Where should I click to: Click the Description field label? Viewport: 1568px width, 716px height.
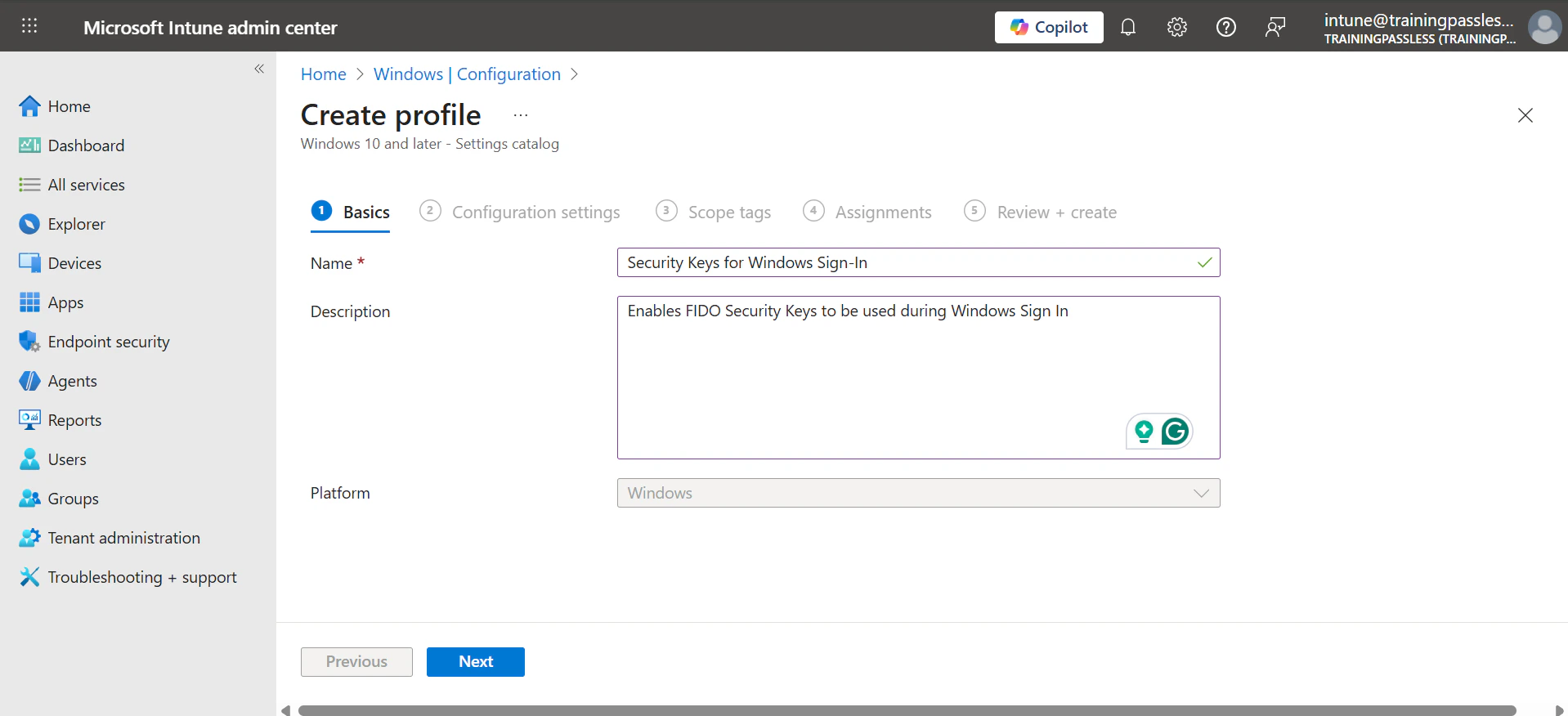350,311
